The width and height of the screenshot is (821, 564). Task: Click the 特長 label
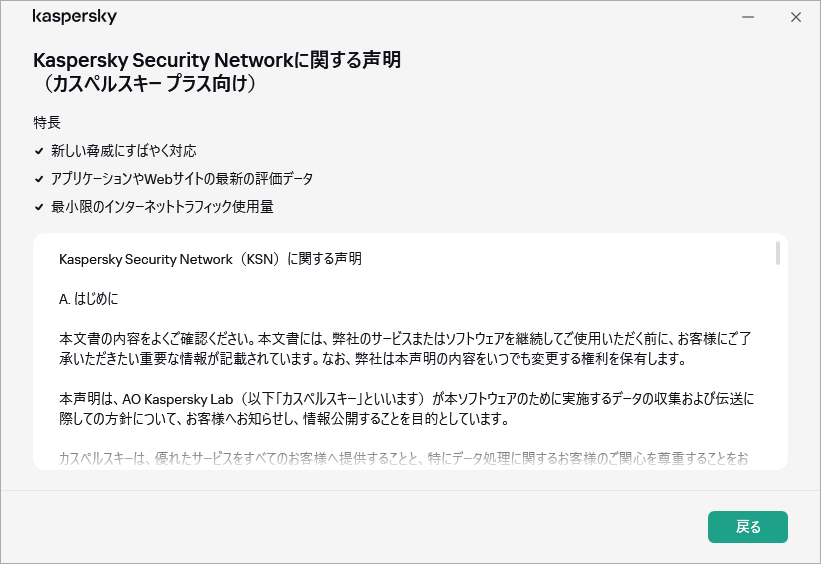point(47,123)
